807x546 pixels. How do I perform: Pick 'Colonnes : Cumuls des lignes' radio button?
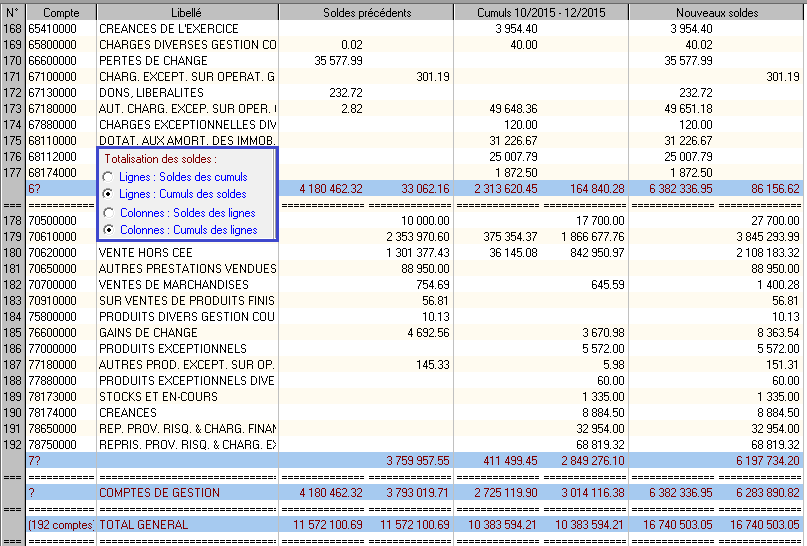(x=109, y=230)
